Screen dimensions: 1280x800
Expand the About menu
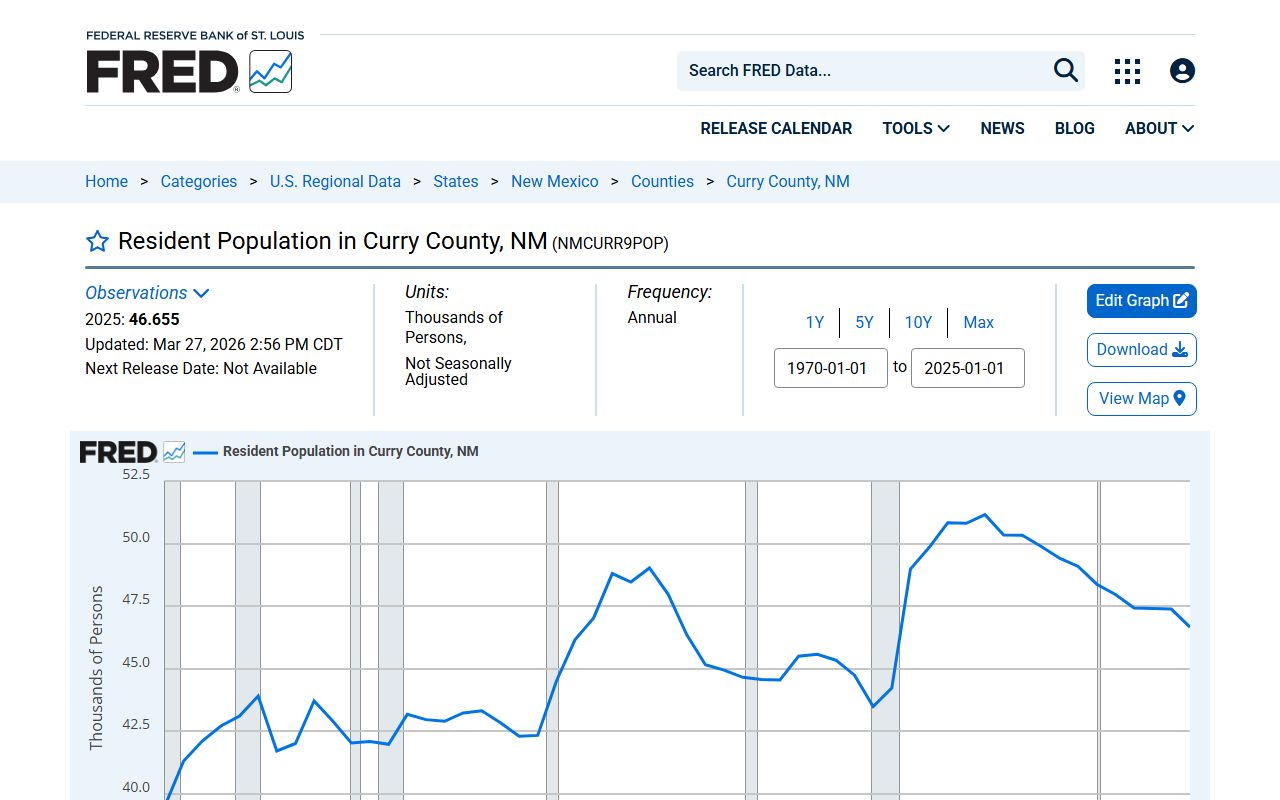[x=1159, y=128]
